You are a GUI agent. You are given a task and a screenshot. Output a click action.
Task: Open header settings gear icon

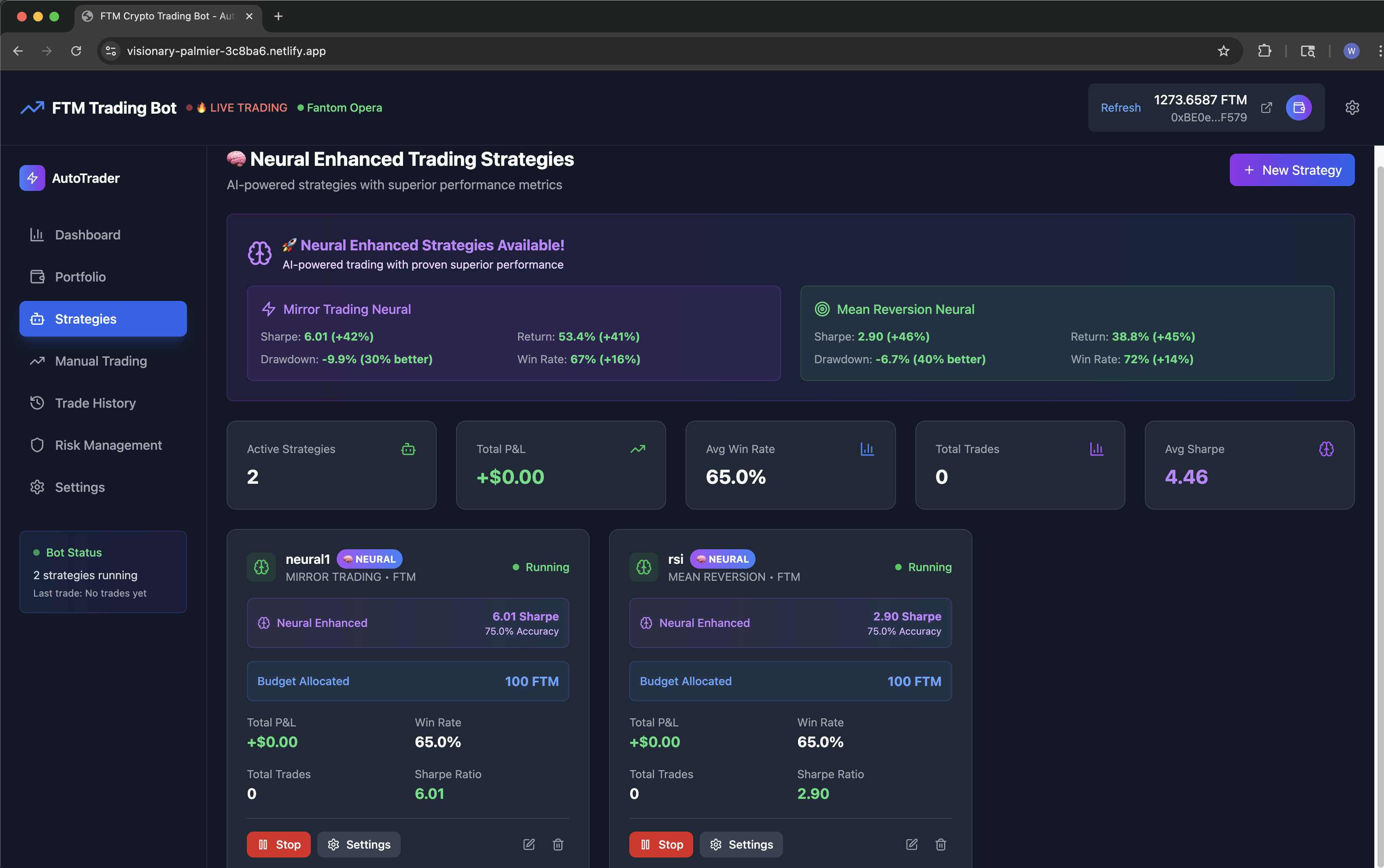(1352, 108)
